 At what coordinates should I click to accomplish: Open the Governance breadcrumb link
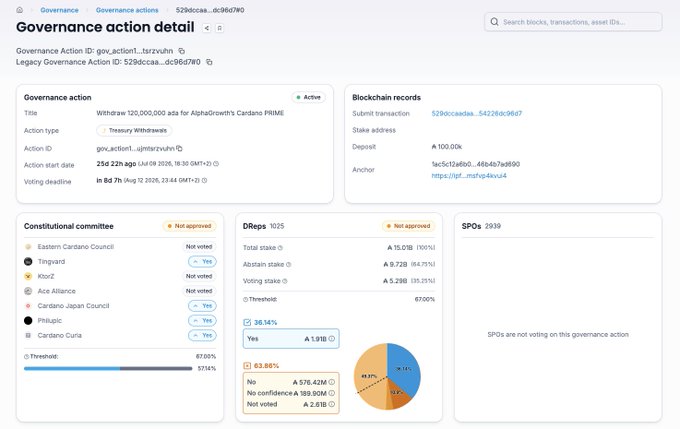coord(59,10)
